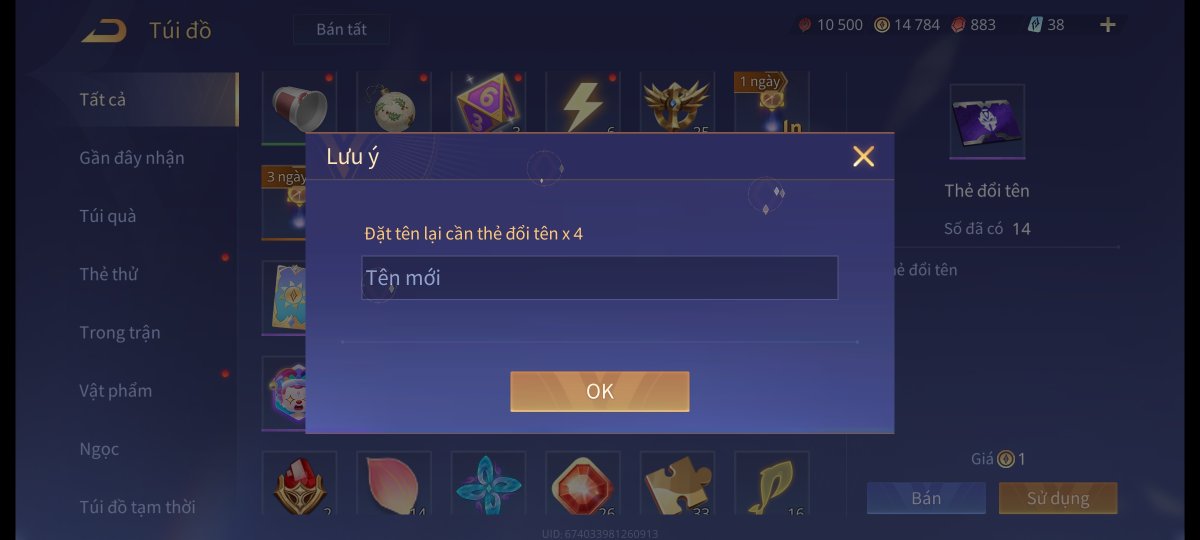This screenshot has height=540, width=1200.
Task: Confirm with the OK button
Action: 600,391
